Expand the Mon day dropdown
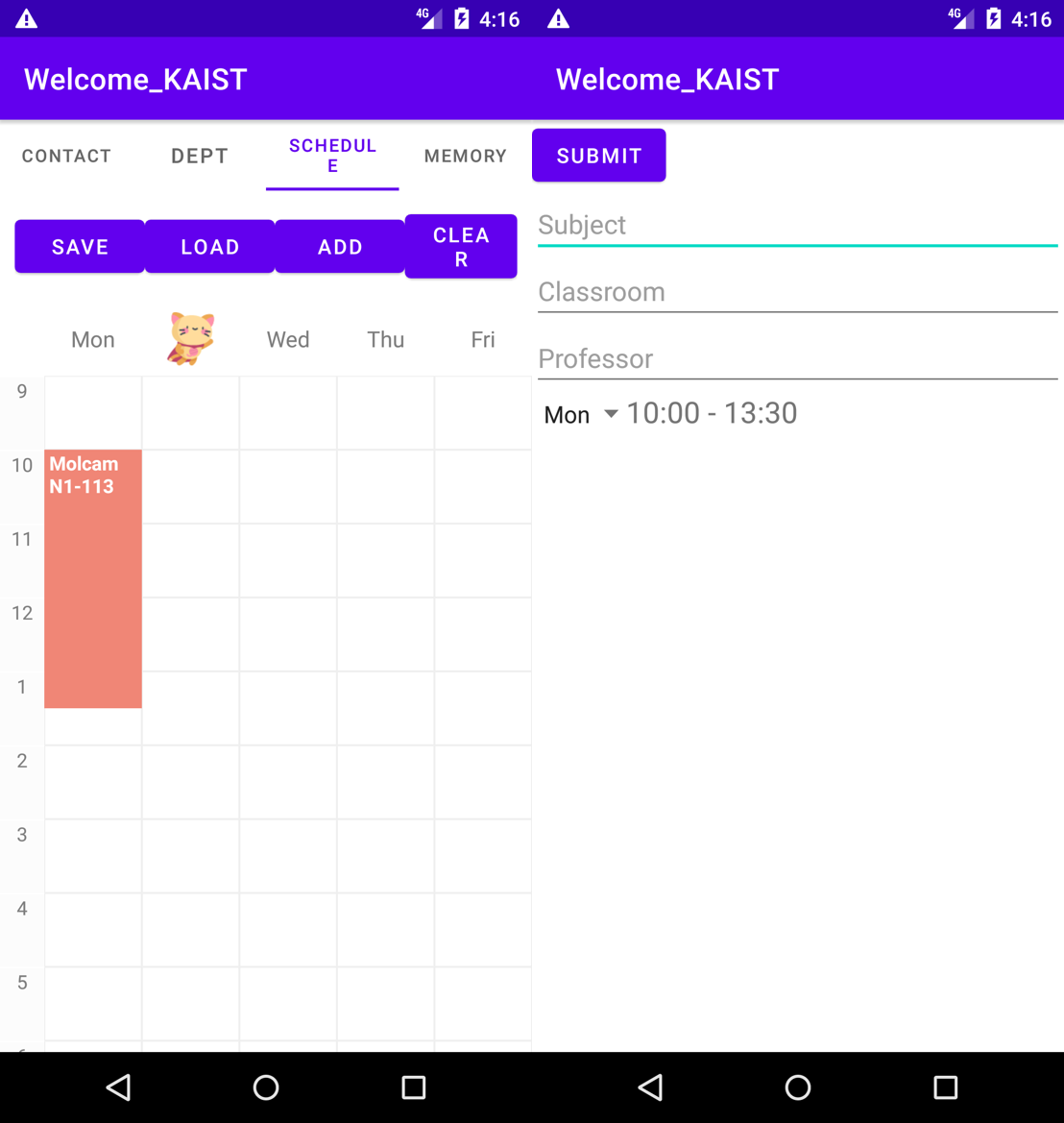 [x=580, y=415]
